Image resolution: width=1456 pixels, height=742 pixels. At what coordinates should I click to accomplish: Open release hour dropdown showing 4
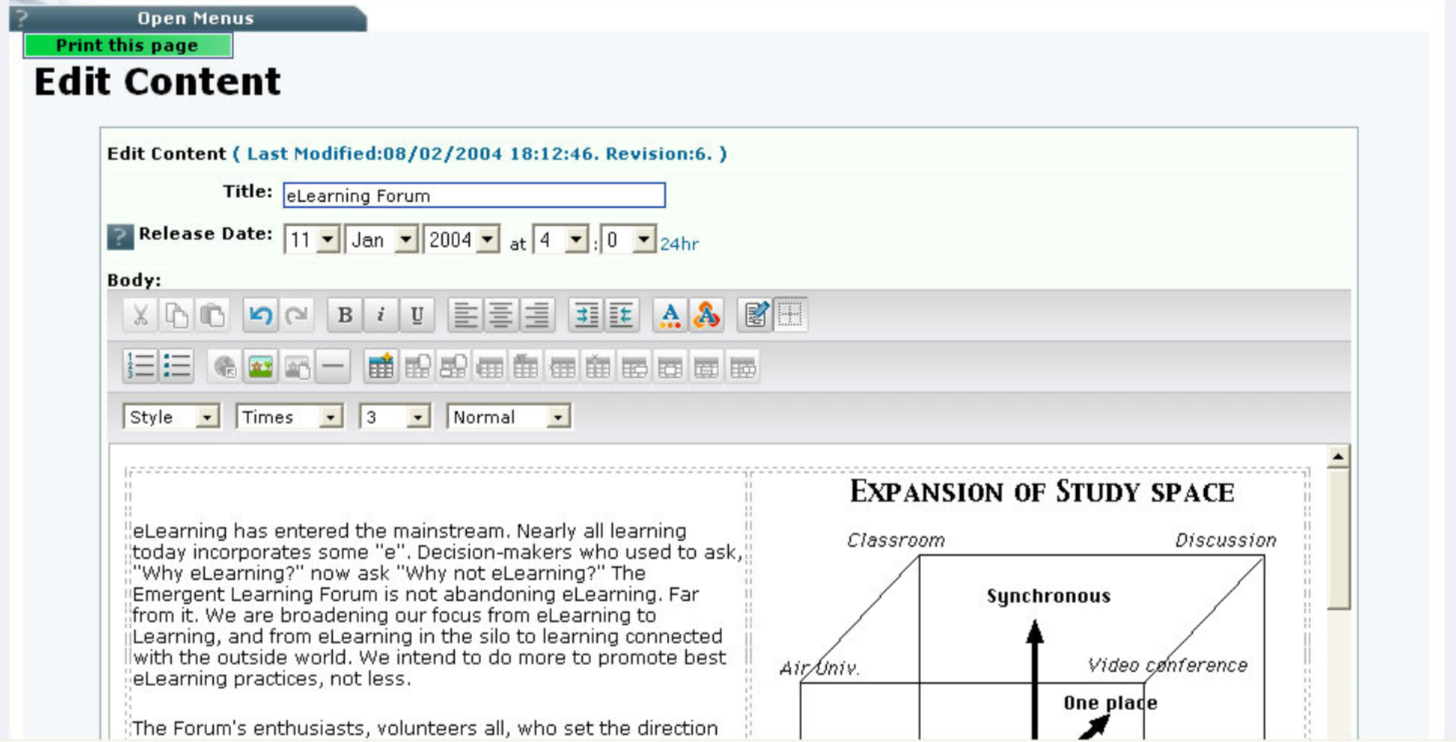560,240
